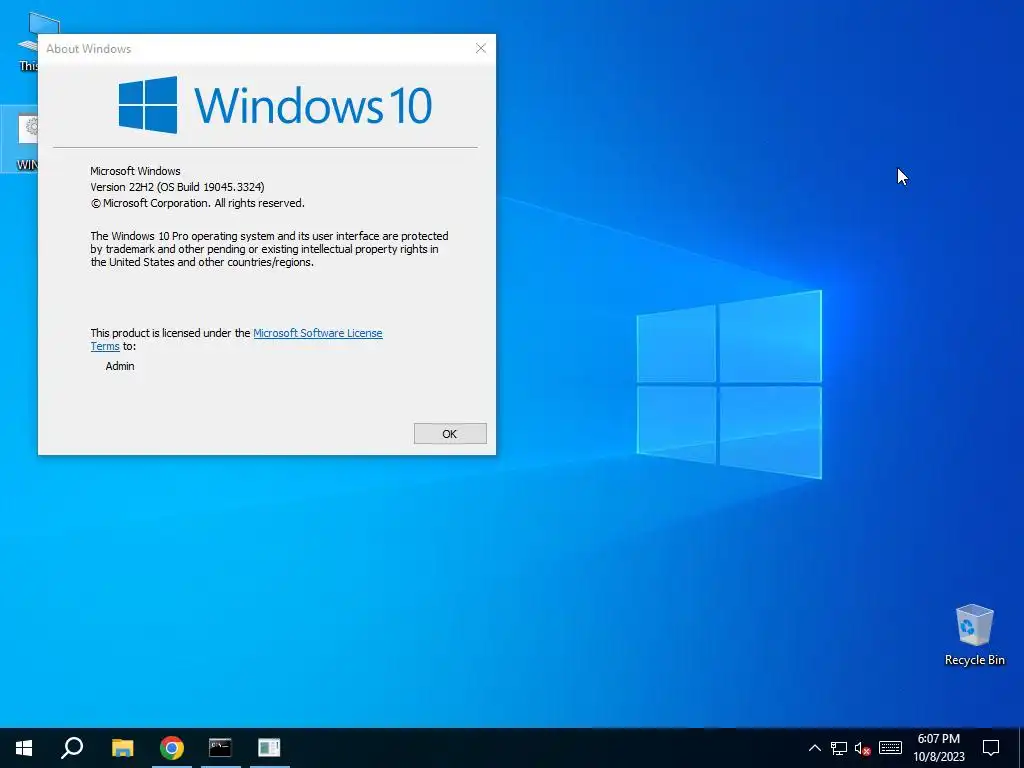Open the clock showing 6:07 PM
Screen dimensions: 1024x768
pyautogui.click(x=938, y=748)
